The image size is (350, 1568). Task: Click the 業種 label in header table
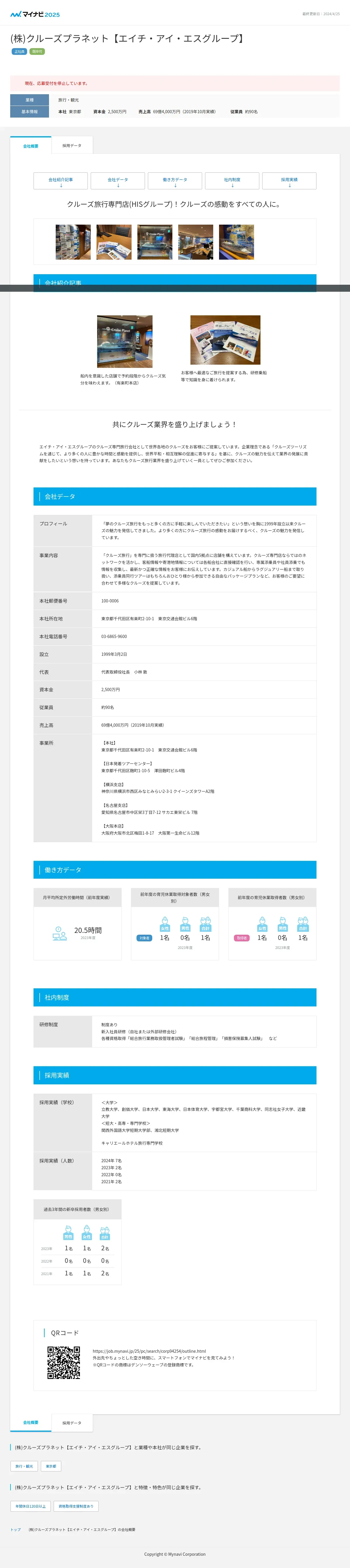tap(29, 100)
